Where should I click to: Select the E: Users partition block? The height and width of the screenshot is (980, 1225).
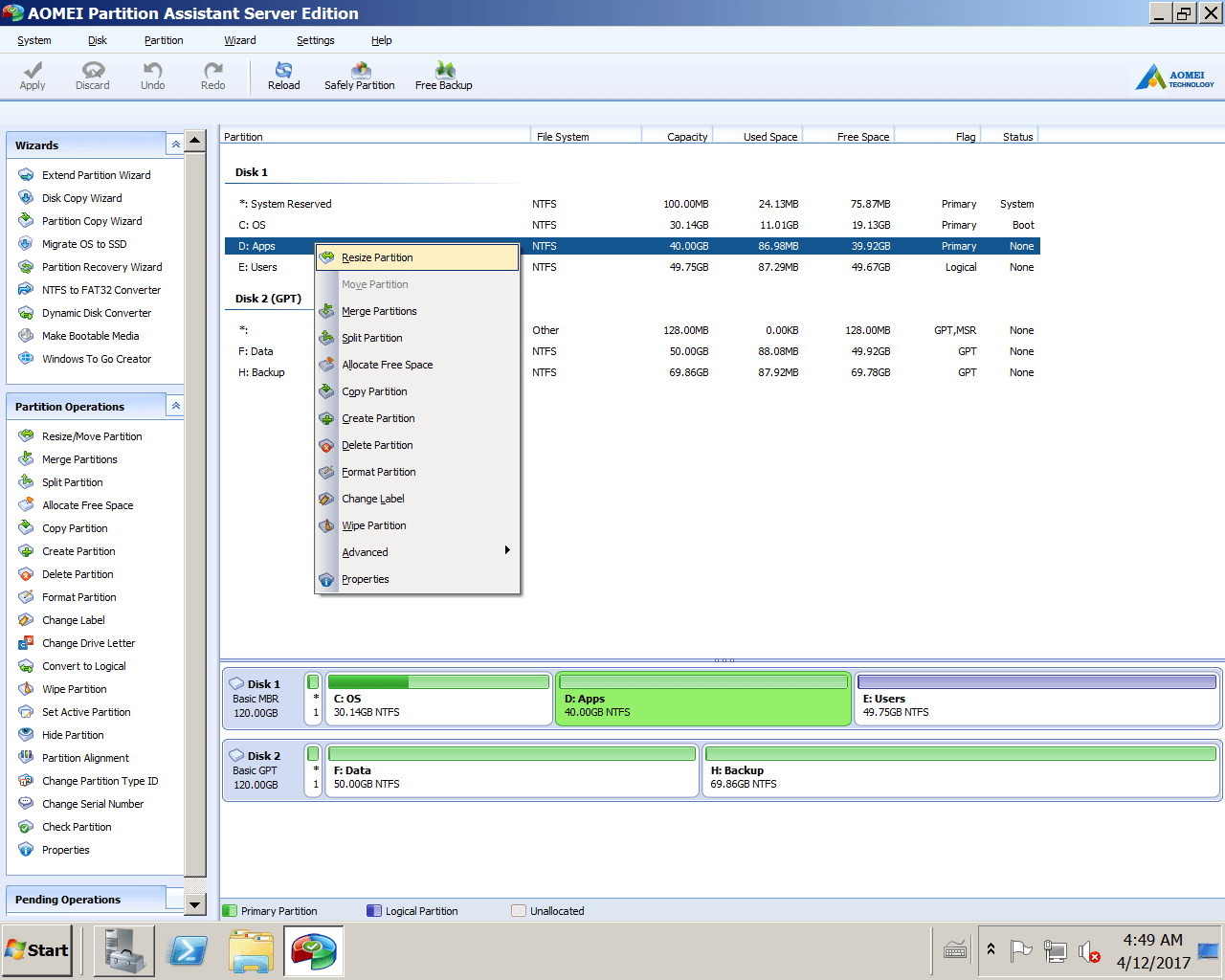(x=1036, y=699)
